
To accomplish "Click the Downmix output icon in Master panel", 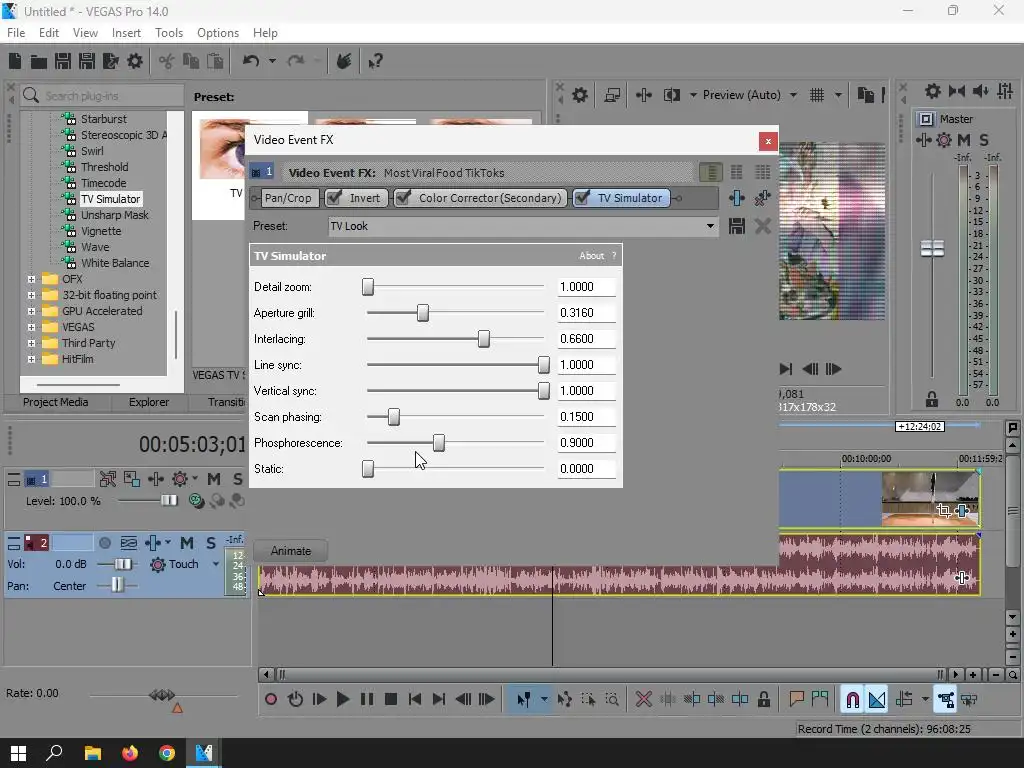I will (x=957, y=91).
